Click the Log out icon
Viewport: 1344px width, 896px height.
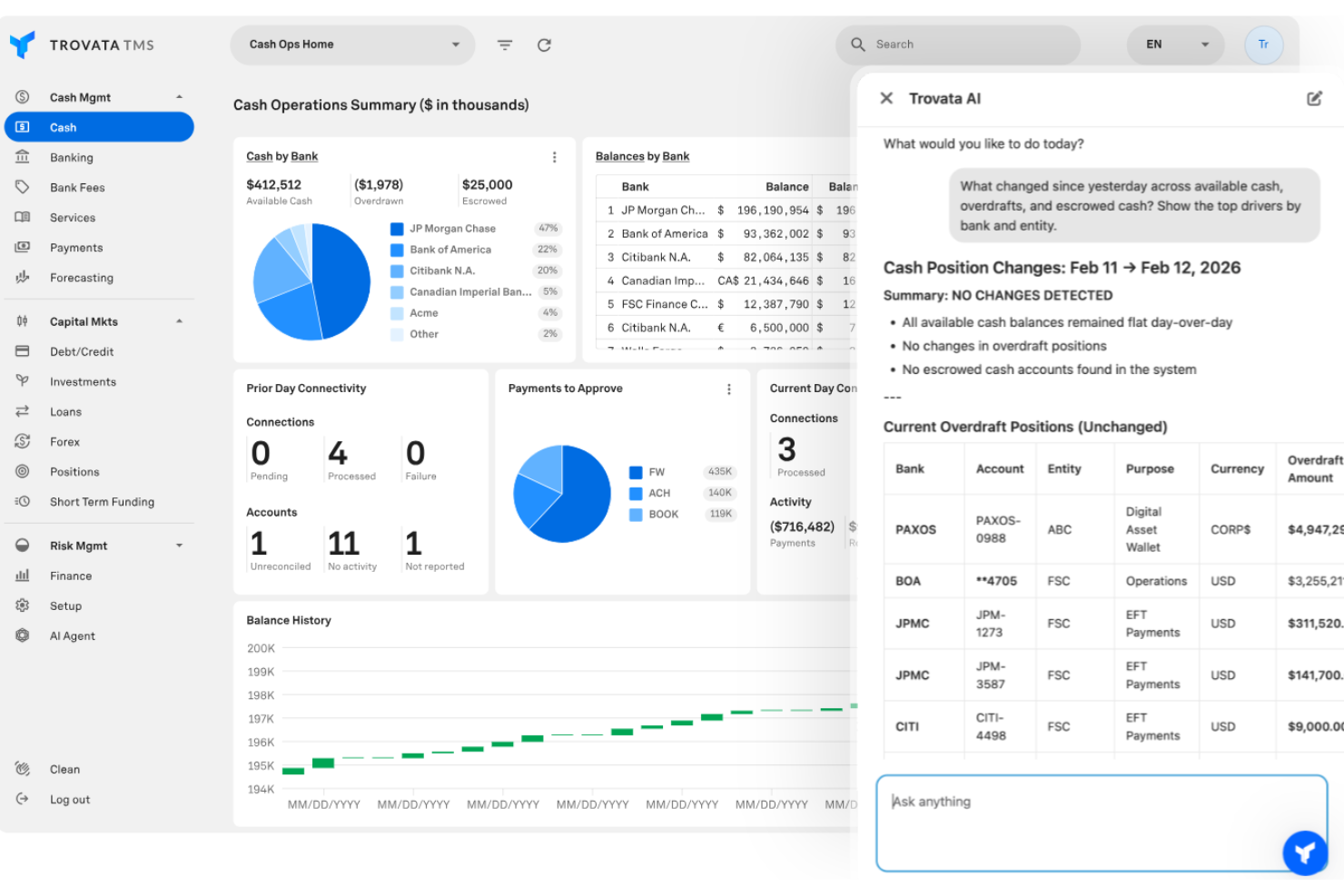click(23, 799)
